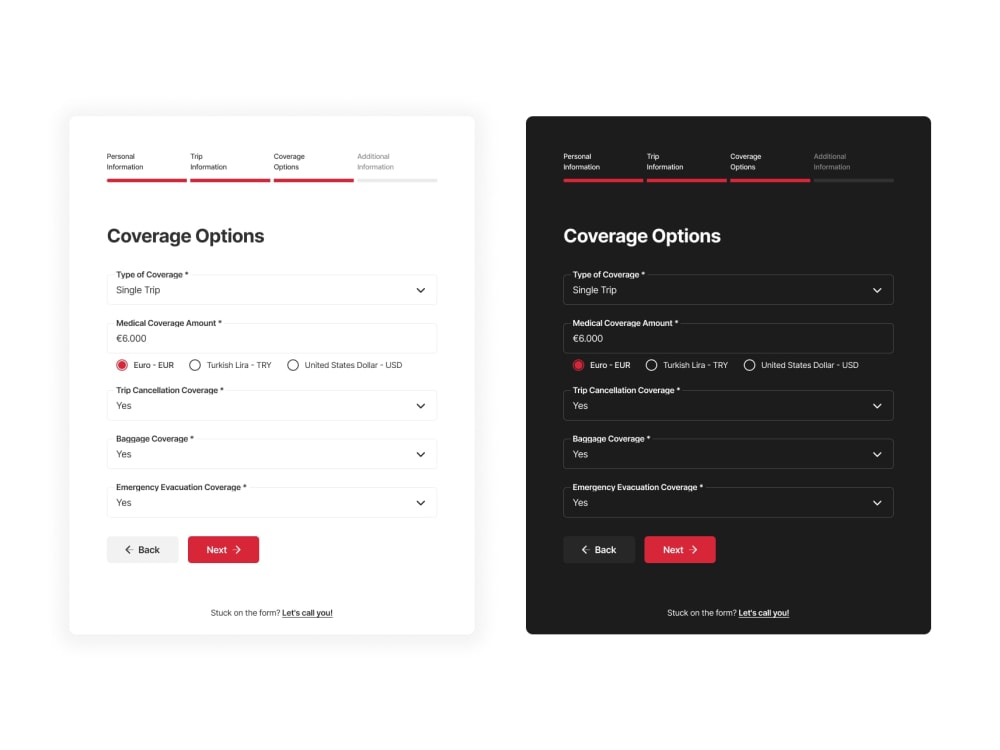Click the Medical Coverage Amount input field
Viewport: 1000px width, 750px height.
(270, 338)
